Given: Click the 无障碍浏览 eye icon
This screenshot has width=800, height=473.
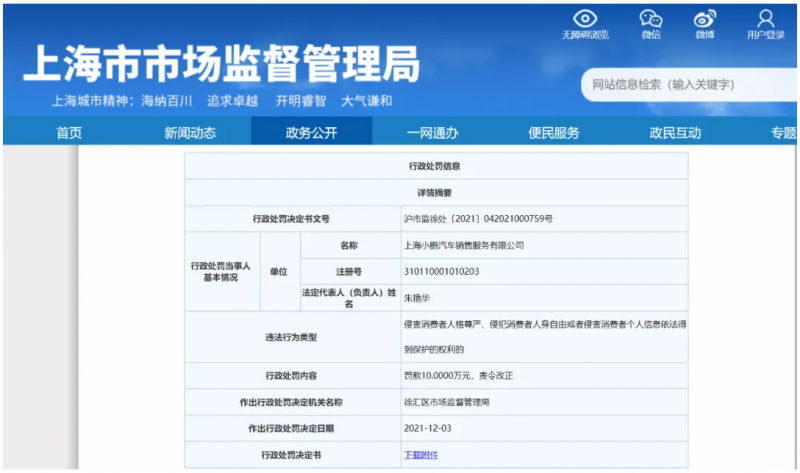Looking at the screenshot, I should [x=585, y=18].
